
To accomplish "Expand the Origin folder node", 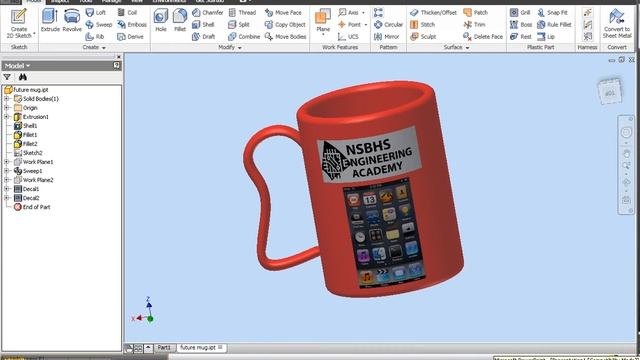I will (7, 108).
